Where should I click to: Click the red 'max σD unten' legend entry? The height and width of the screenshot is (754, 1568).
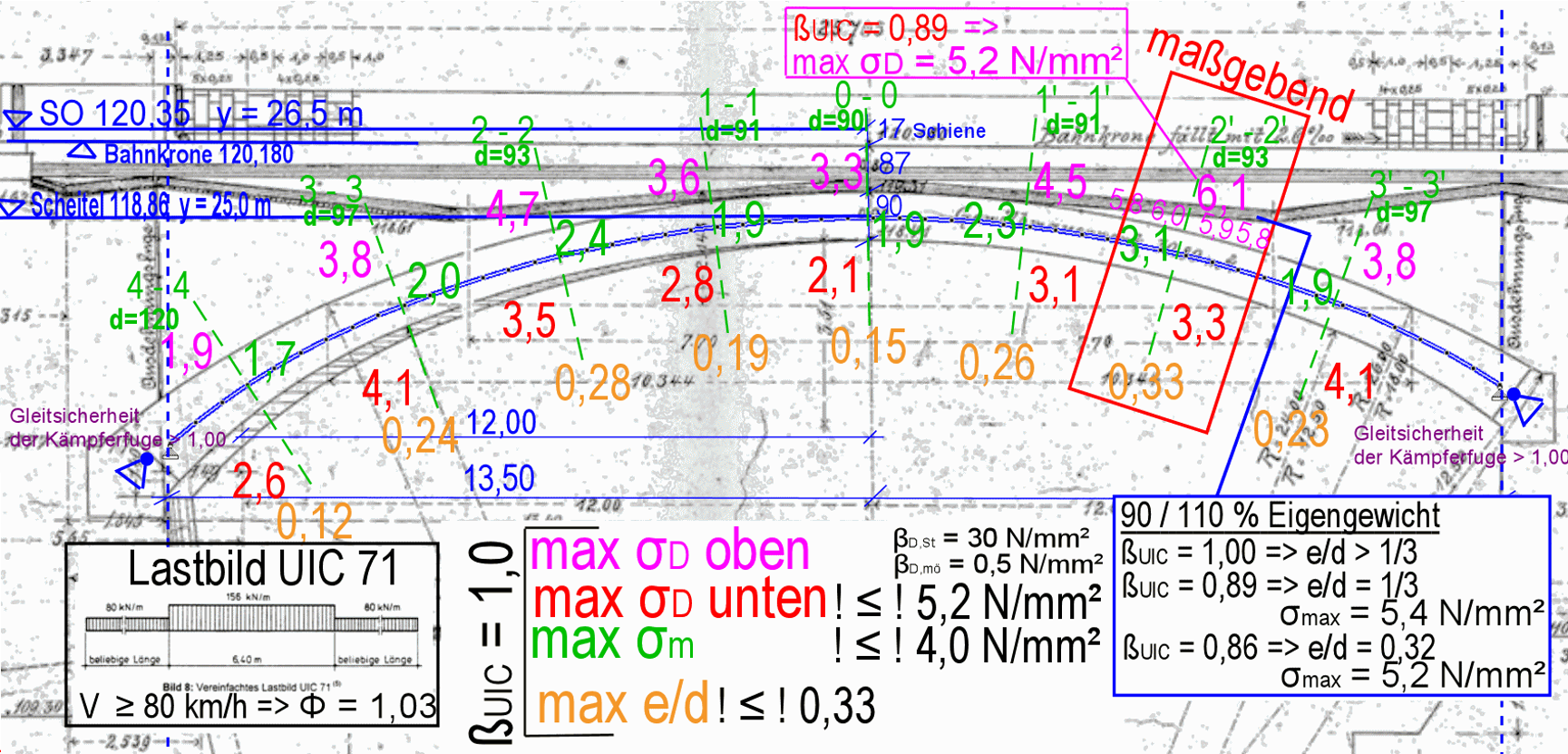click(679, 600)
